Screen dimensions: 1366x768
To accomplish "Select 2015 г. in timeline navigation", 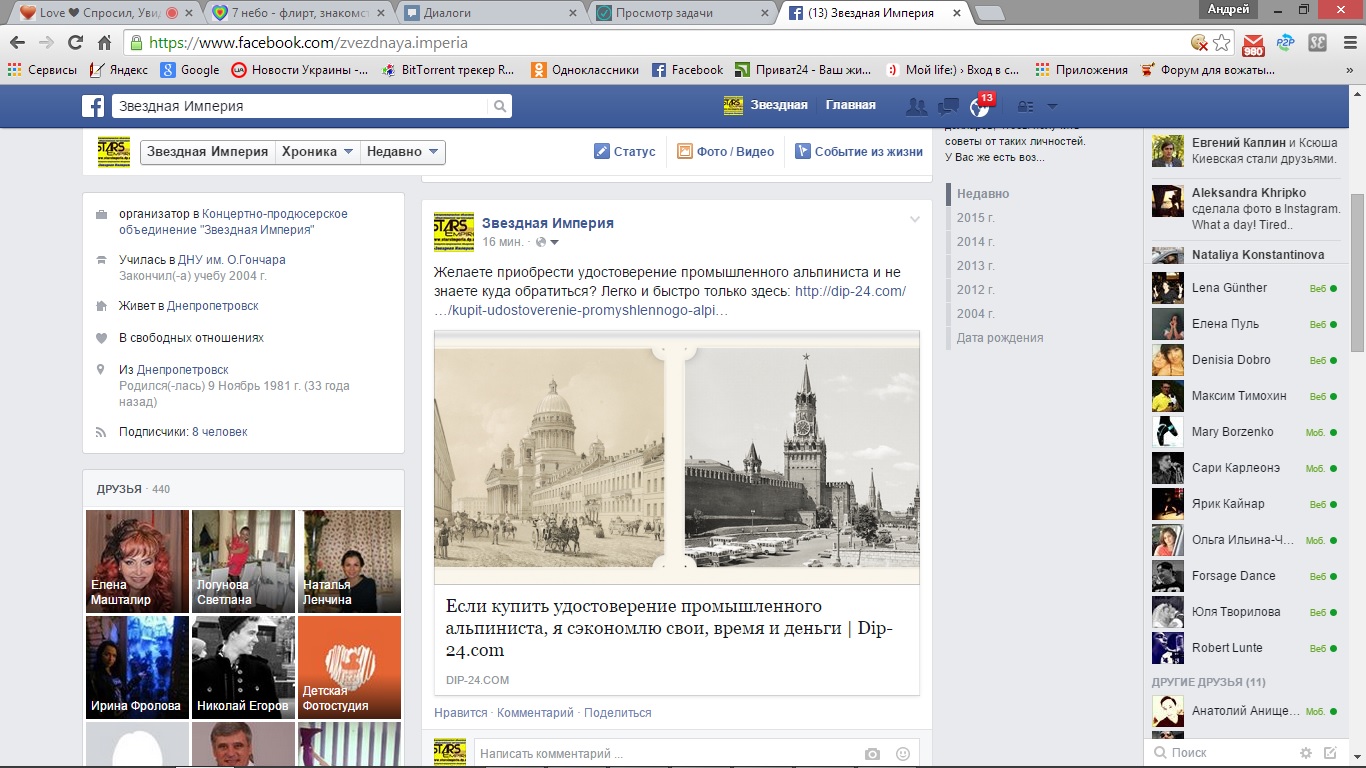I will tap(975, 218).
